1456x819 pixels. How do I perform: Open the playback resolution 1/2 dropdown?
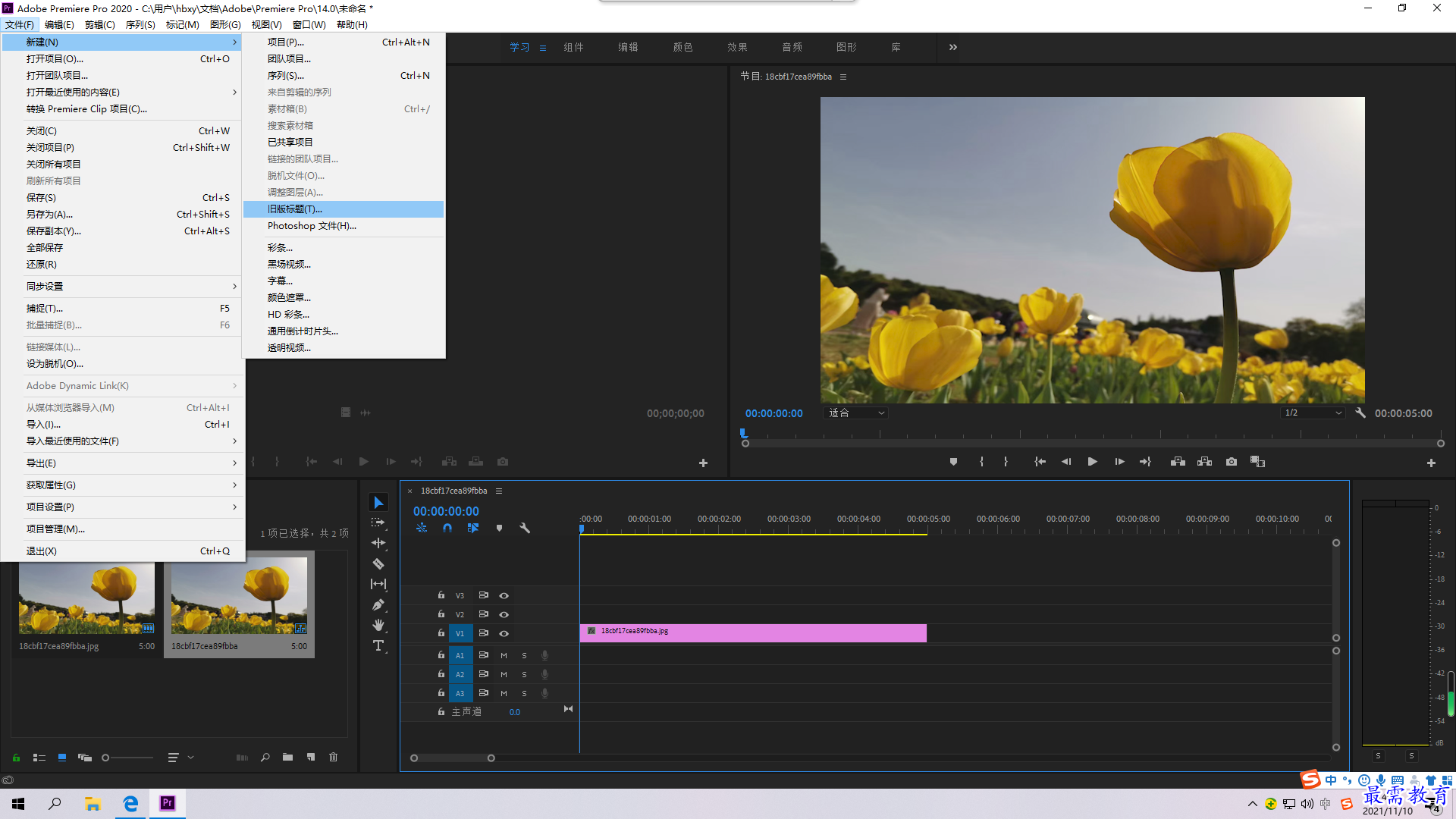click(x=1313, y=413)
